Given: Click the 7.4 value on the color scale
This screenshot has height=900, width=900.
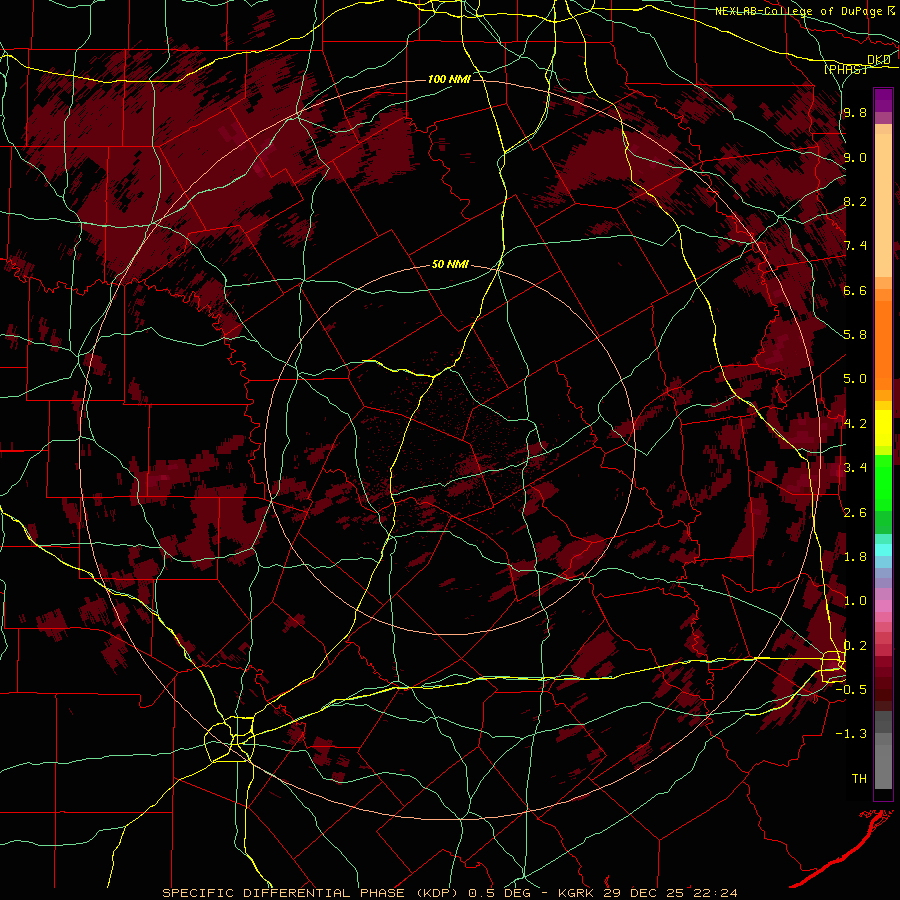Looking at the screenshot, I should tap(855, 246).
